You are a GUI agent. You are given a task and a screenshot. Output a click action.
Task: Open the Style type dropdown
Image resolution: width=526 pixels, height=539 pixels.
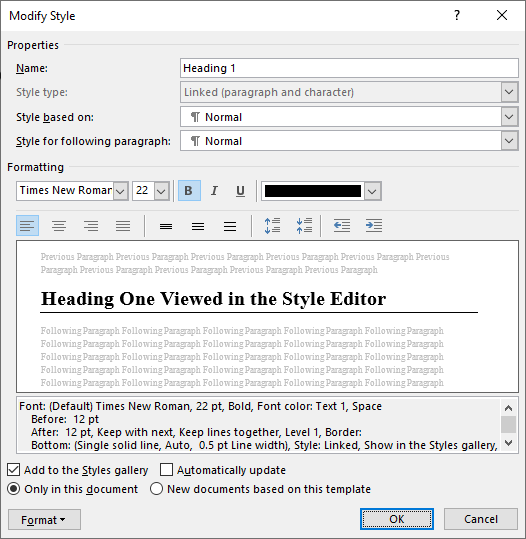tap(509, 92)
